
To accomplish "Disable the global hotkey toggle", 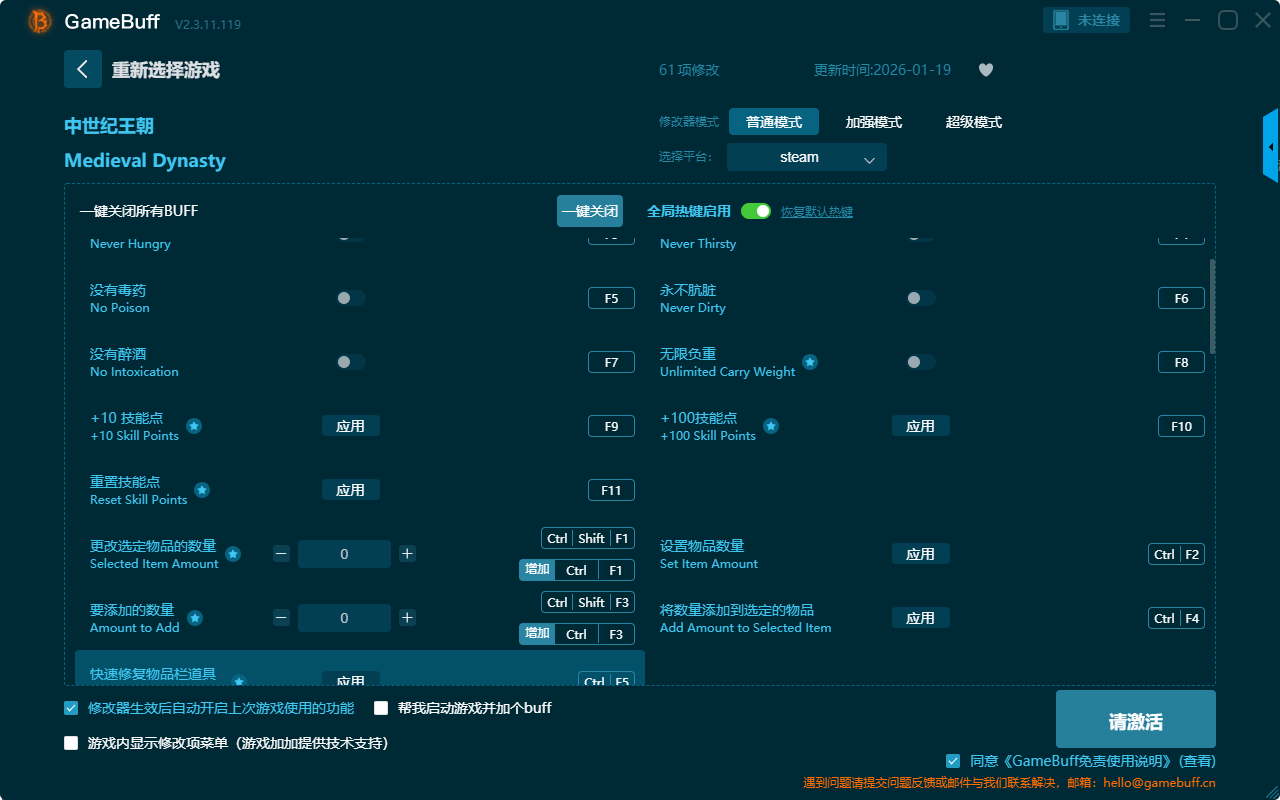I will click(x=756, y=211).
